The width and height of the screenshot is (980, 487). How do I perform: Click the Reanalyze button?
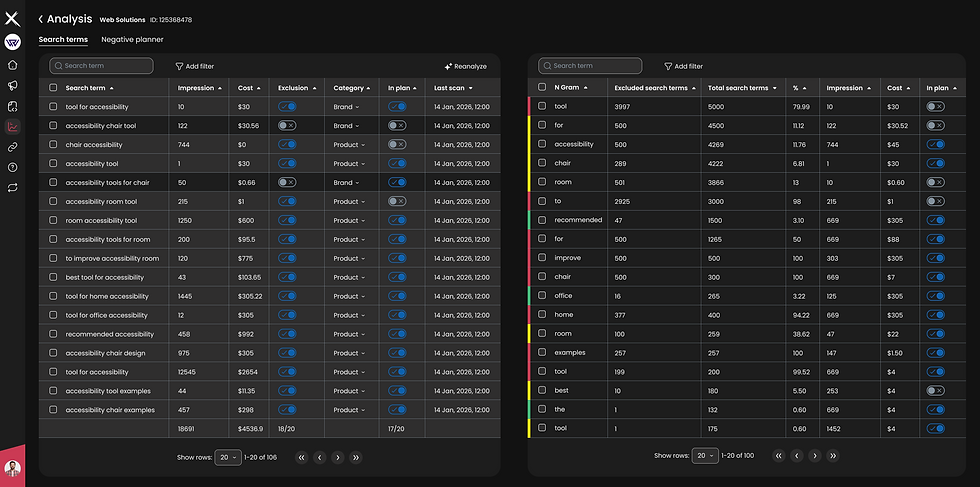[466, 66]
